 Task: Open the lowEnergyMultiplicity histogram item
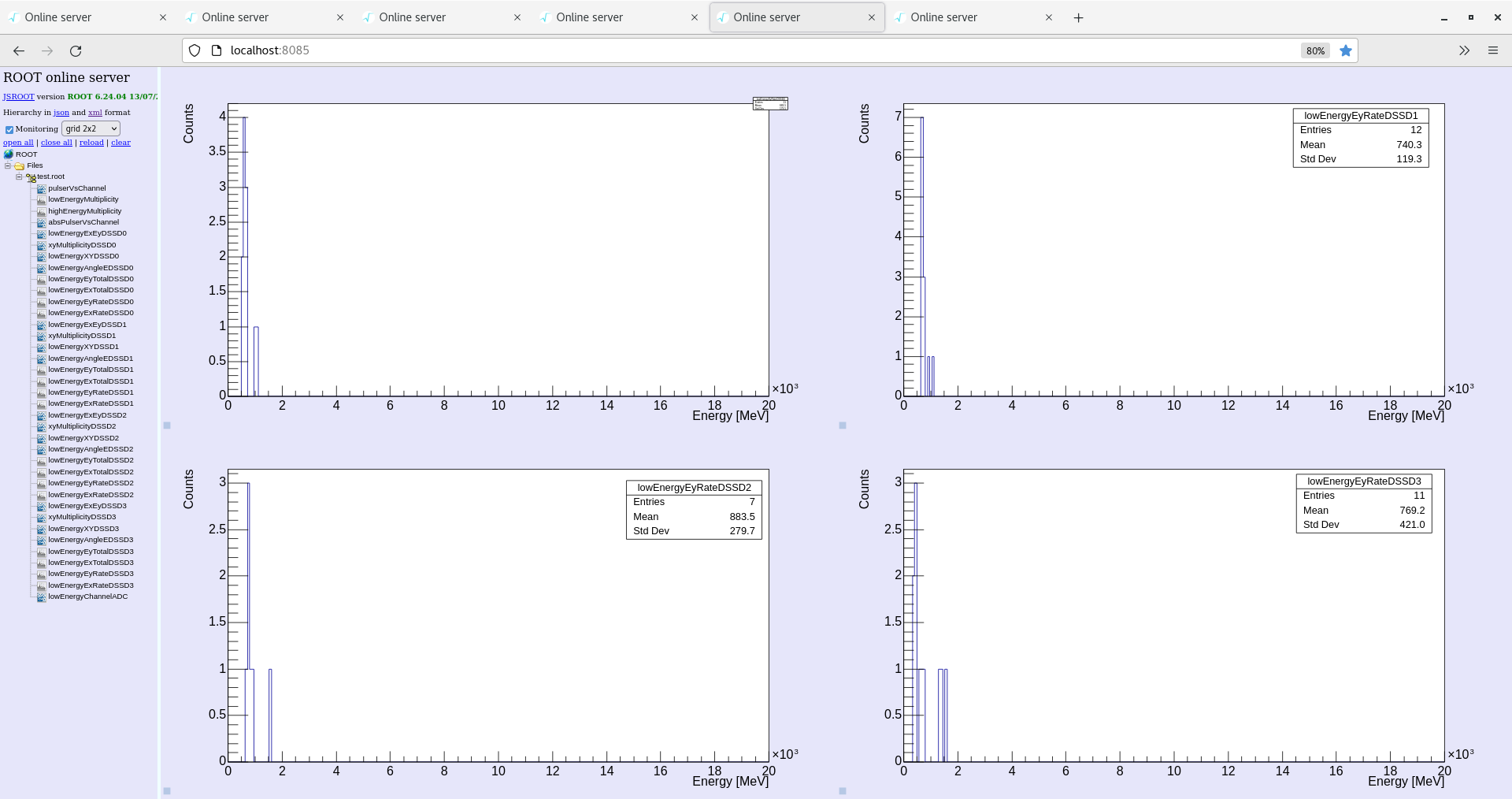point(82,199)
